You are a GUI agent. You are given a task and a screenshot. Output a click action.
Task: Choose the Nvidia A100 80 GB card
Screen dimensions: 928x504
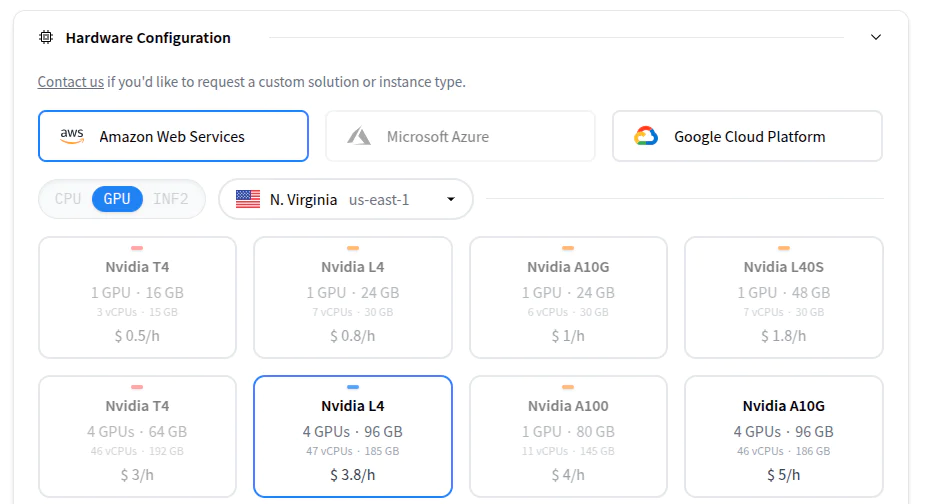(567, 436)
